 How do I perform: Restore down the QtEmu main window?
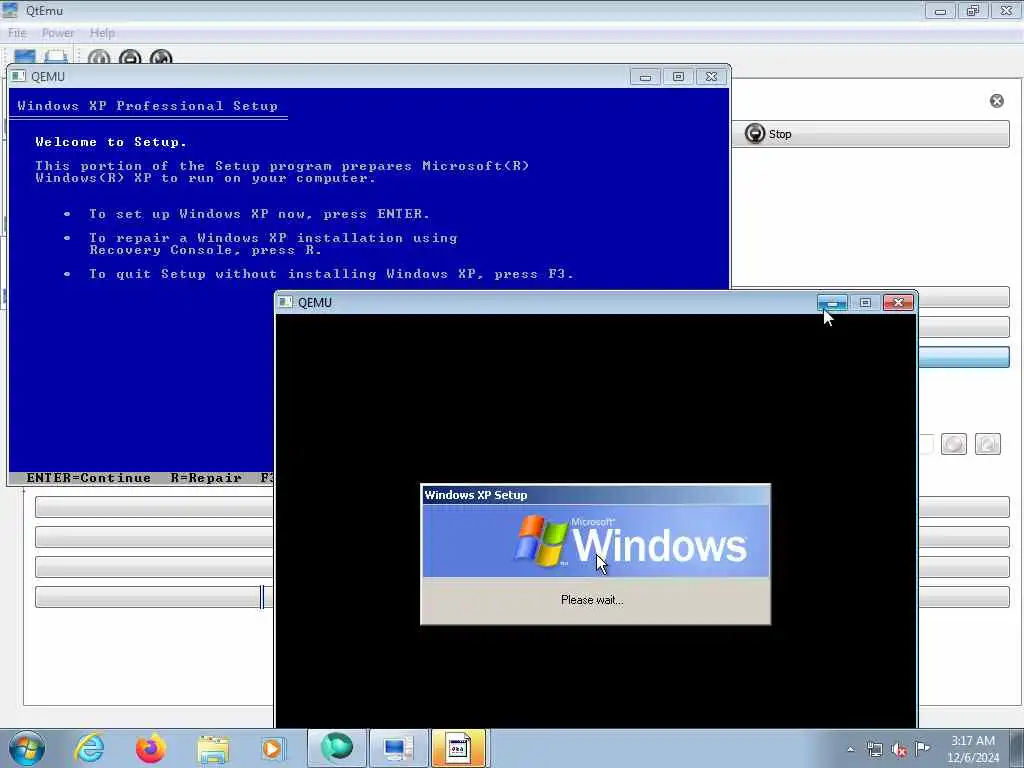click(973, 10)
